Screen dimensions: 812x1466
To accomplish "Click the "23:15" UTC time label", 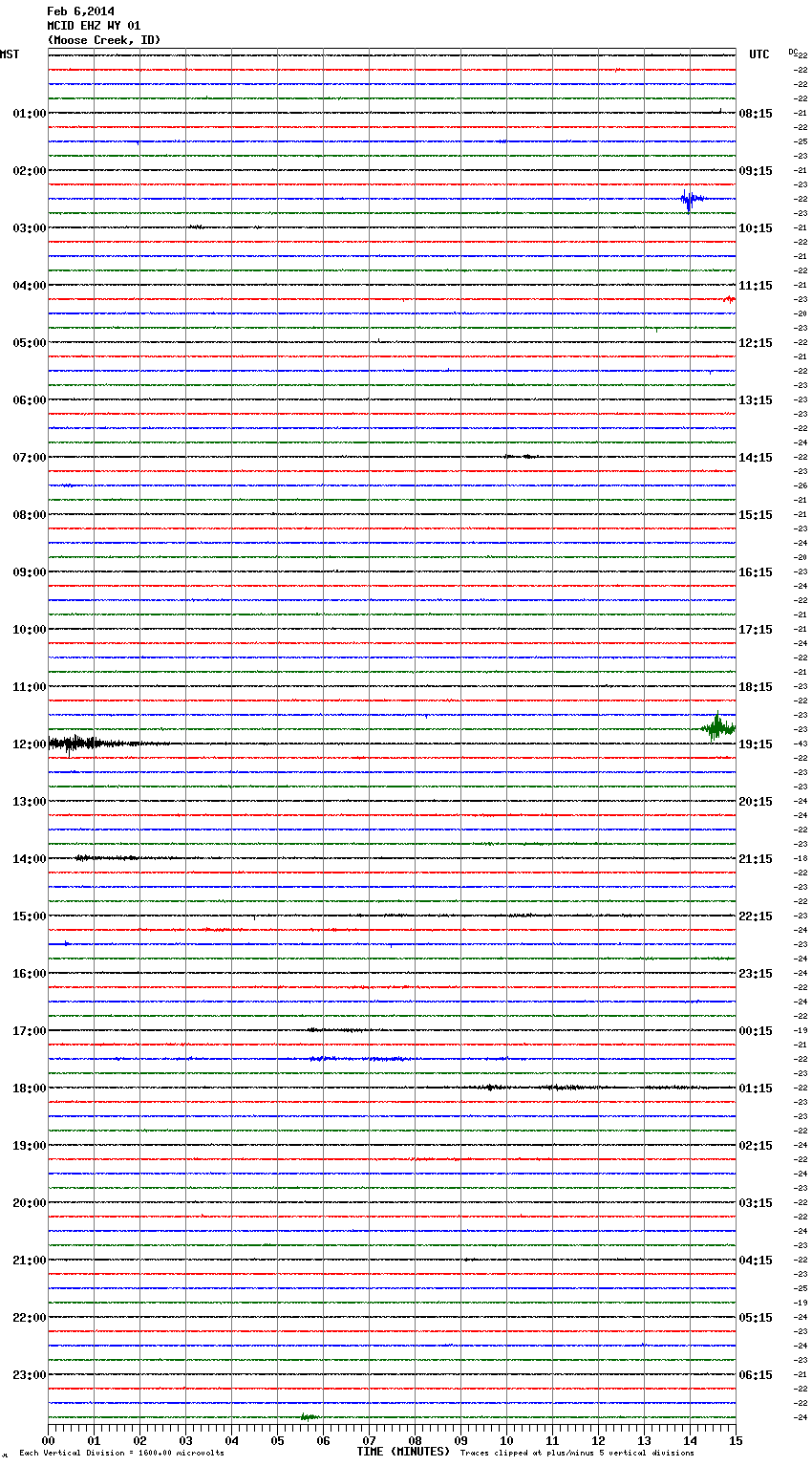I will (x=756, y=974).
